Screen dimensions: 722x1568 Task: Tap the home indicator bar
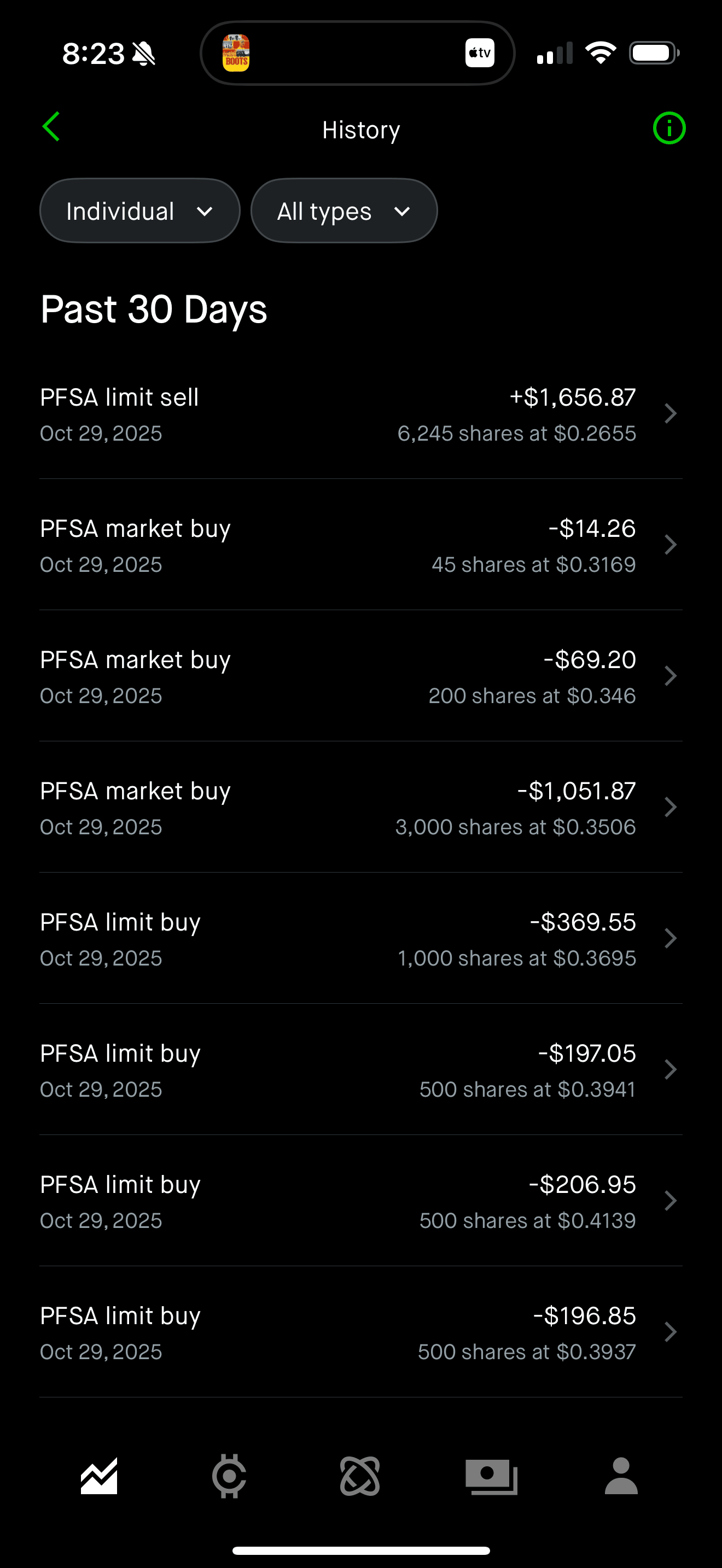(x=361, y=1551)
